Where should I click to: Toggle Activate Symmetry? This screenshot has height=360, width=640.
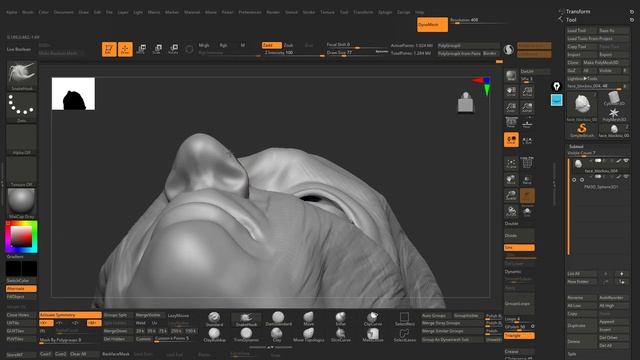click(x=70, y=315)
